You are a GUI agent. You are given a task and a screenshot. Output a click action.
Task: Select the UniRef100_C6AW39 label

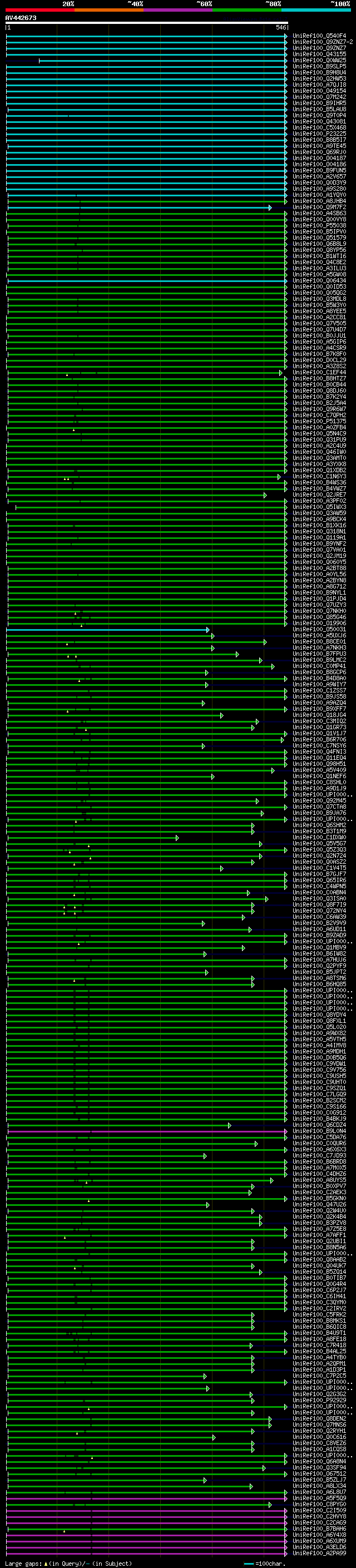pos(319,917)
